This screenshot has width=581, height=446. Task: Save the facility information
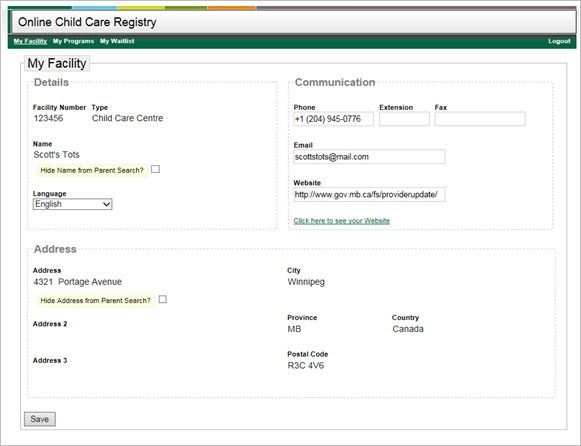click(40, 419)
